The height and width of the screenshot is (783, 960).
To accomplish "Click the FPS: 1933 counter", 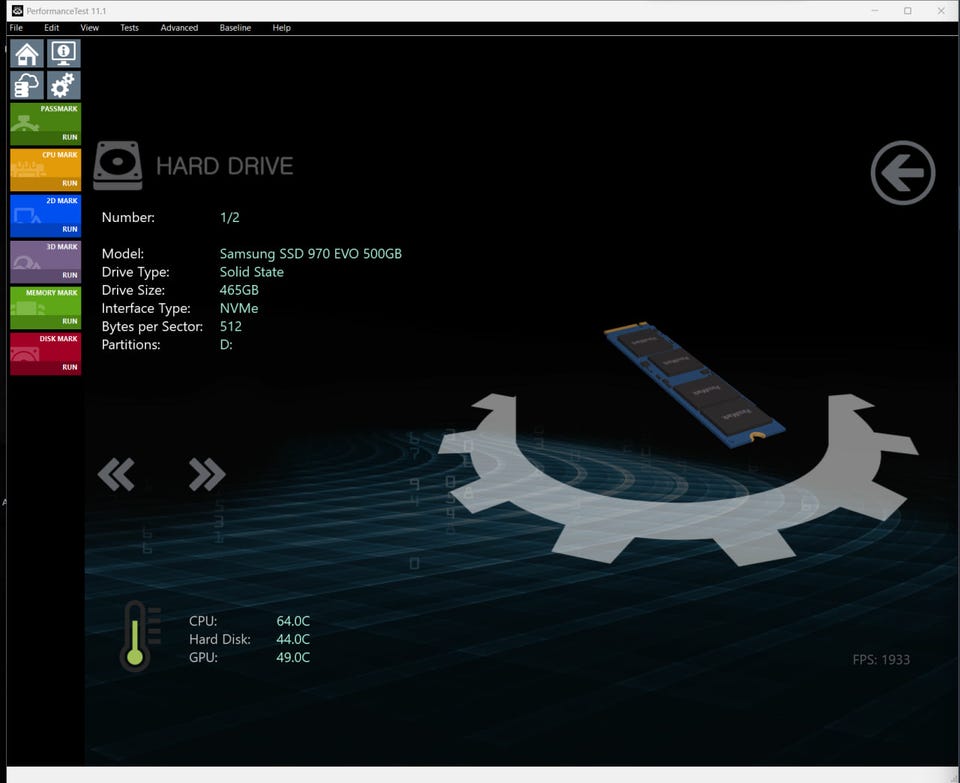I will click(881, 659).
